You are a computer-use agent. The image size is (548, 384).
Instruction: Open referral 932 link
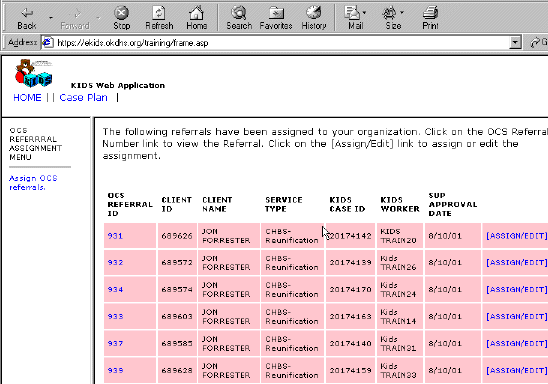(x=115, y=262)
